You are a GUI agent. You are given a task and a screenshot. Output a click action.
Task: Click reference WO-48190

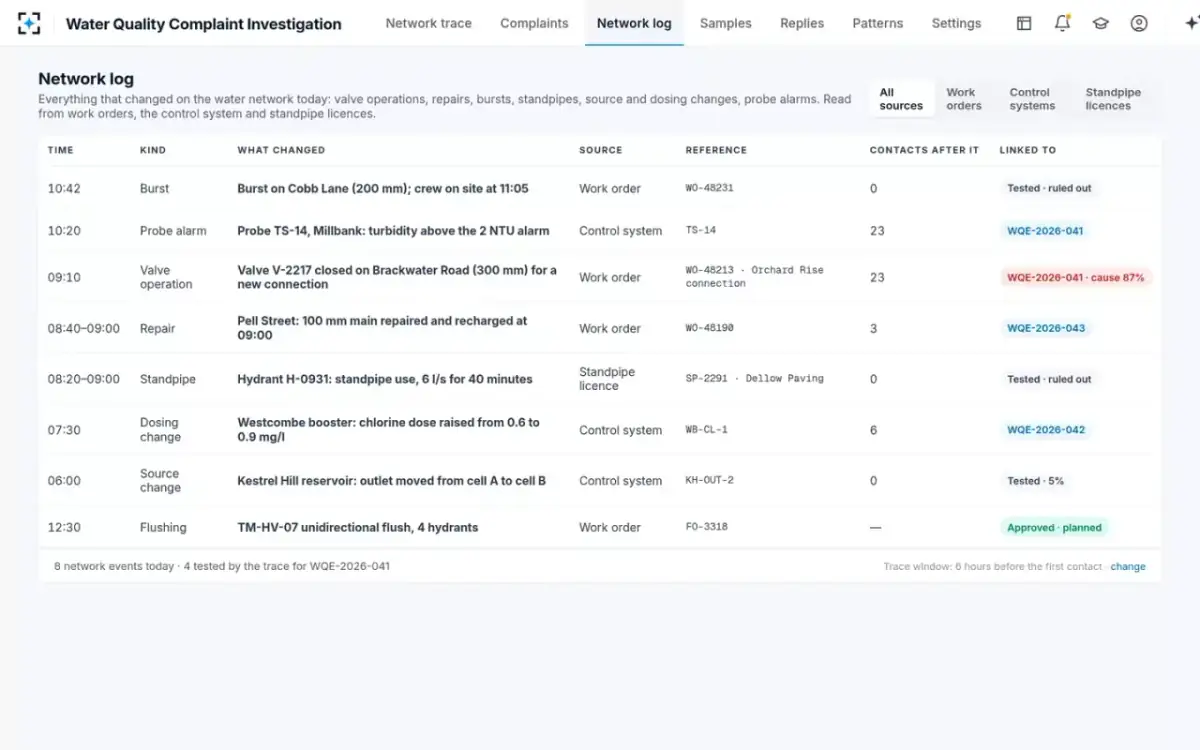coord(710,328)
